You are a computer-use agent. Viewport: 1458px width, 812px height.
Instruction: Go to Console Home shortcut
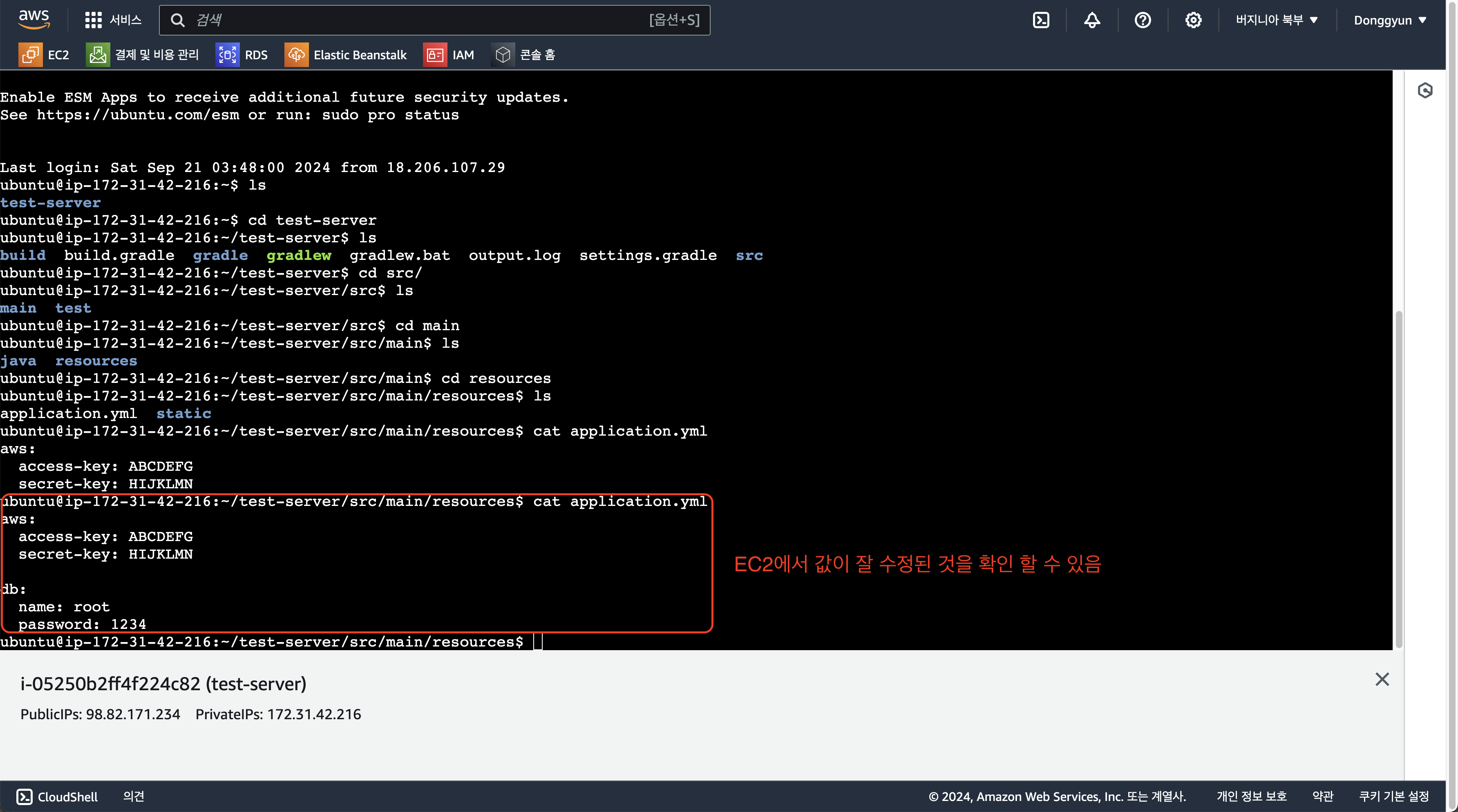click(523, 55)
